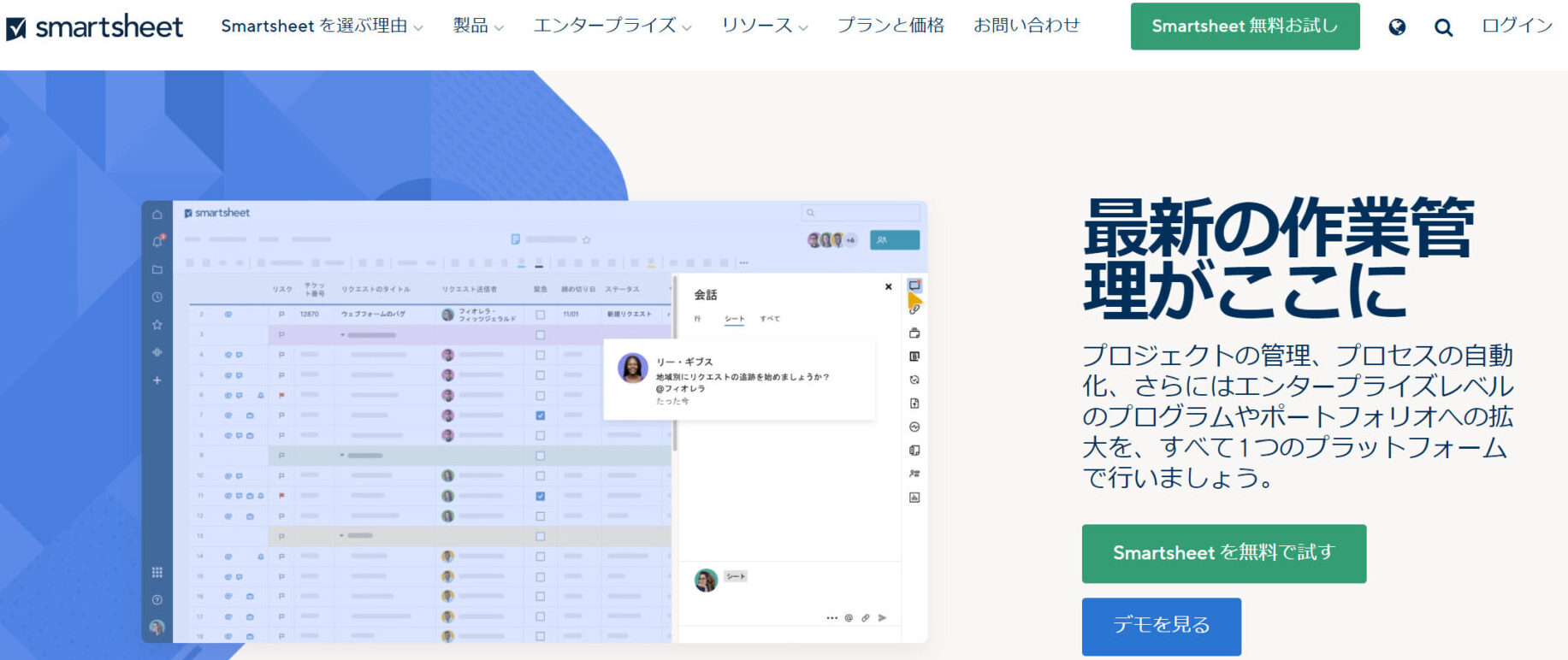This screenshot has width=1568, height=660.
Task: Open the Browse folder icon in the sidebar
Action: coord(157,269)
